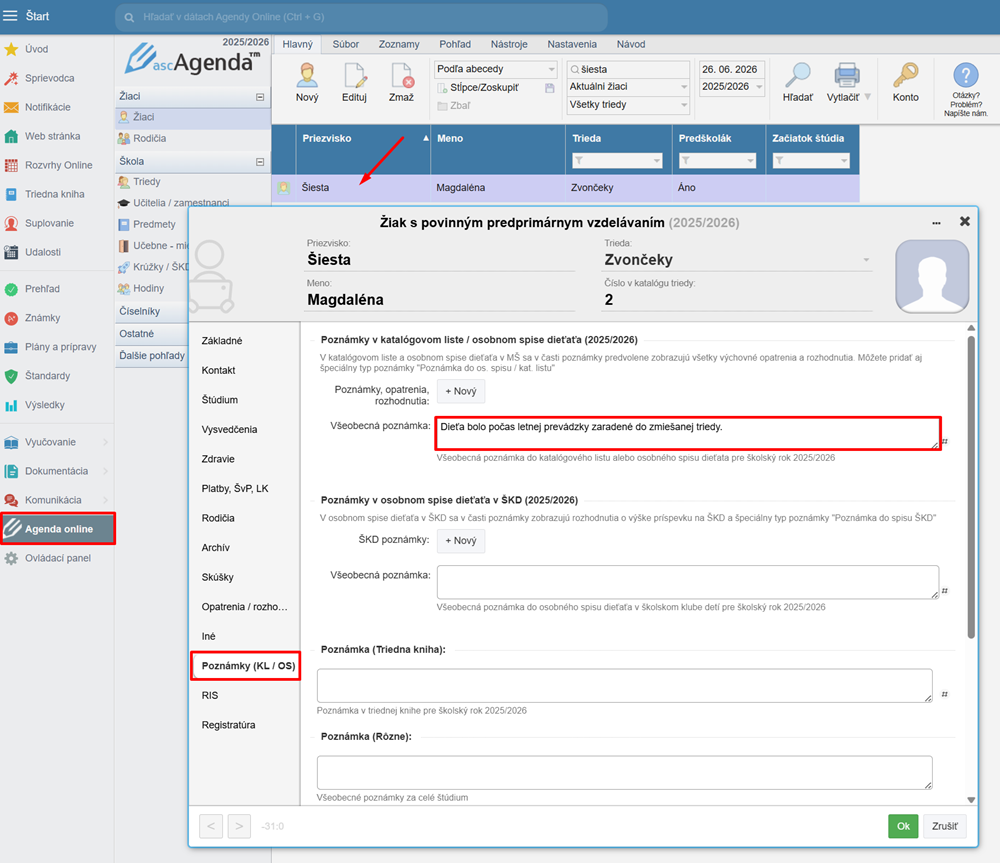Open Triedna kniha sidebar item
Screen dimensions: 1000x863
tap(54, 194)
